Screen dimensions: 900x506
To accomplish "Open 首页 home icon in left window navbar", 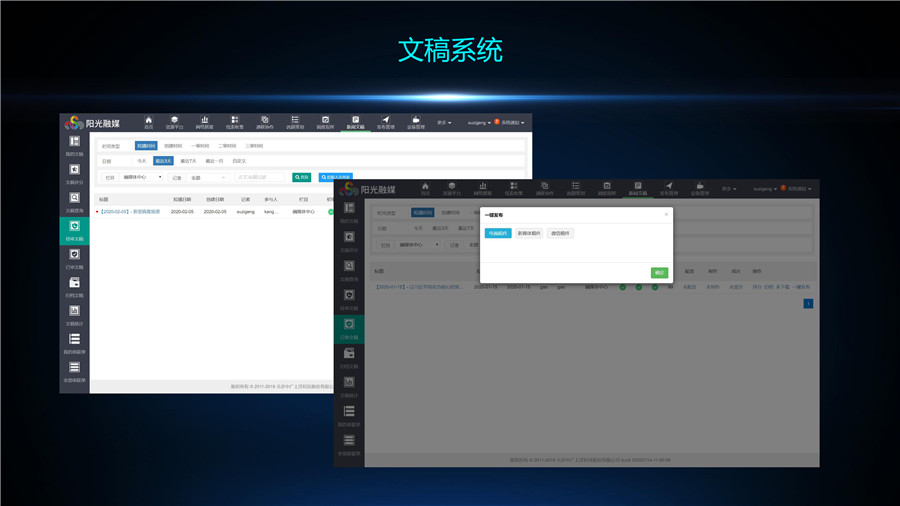I will click(x=148, y=122).
